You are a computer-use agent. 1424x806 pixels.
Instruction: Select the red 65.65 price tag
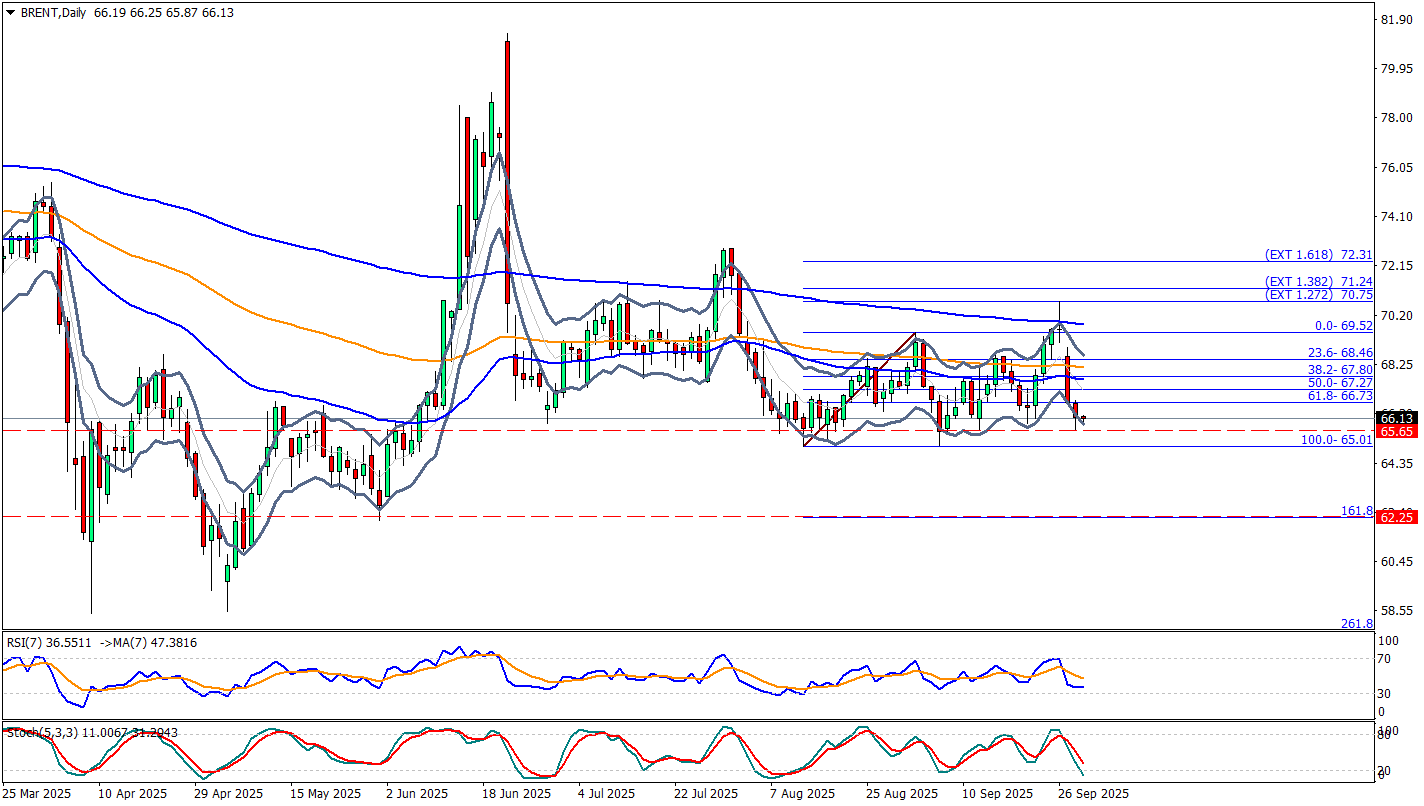pyautogui.click(x=1395, y=431)
